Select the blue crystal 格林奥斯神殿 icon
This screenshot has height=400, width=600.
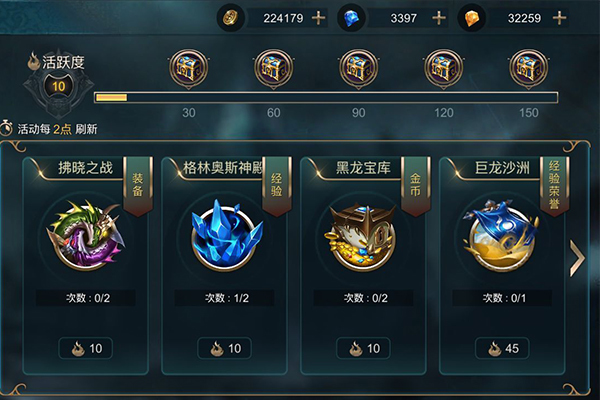[227, 233]
